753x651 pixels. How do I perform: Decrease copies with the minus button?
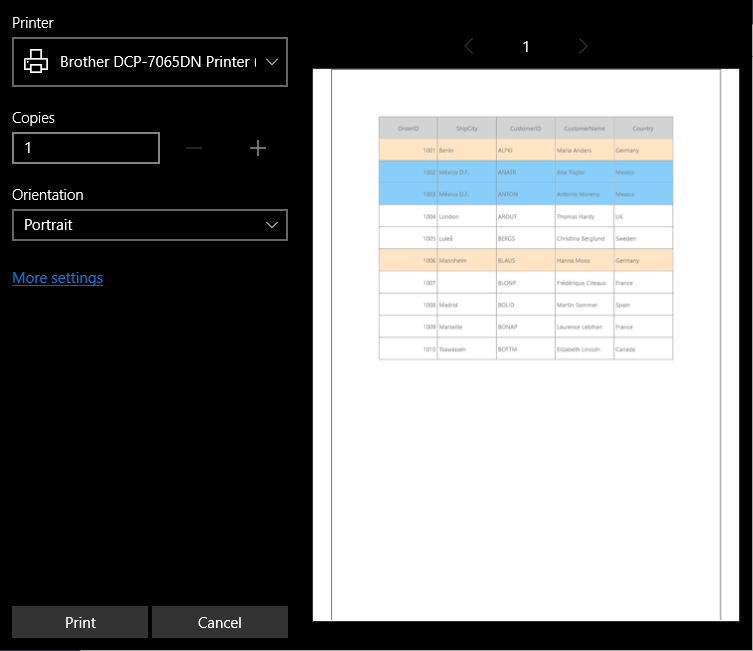[194, 148]
